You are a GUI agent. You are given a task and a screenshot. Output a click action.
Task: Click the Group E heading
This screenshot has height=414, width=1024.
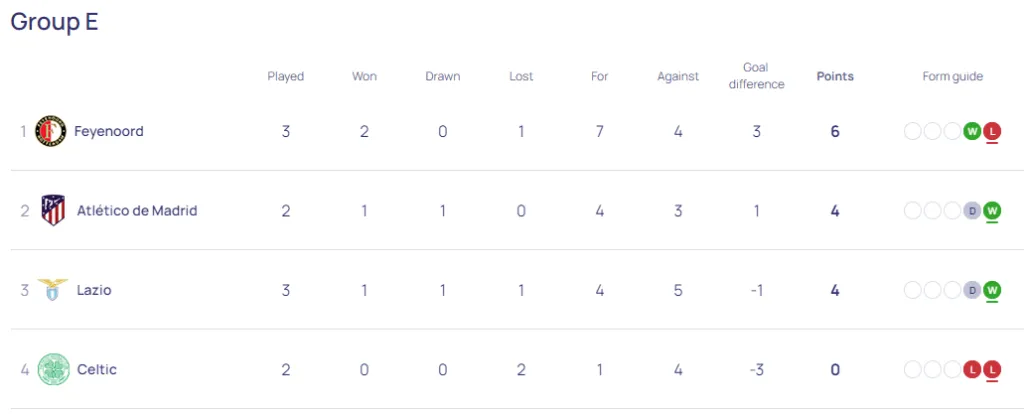54,22
